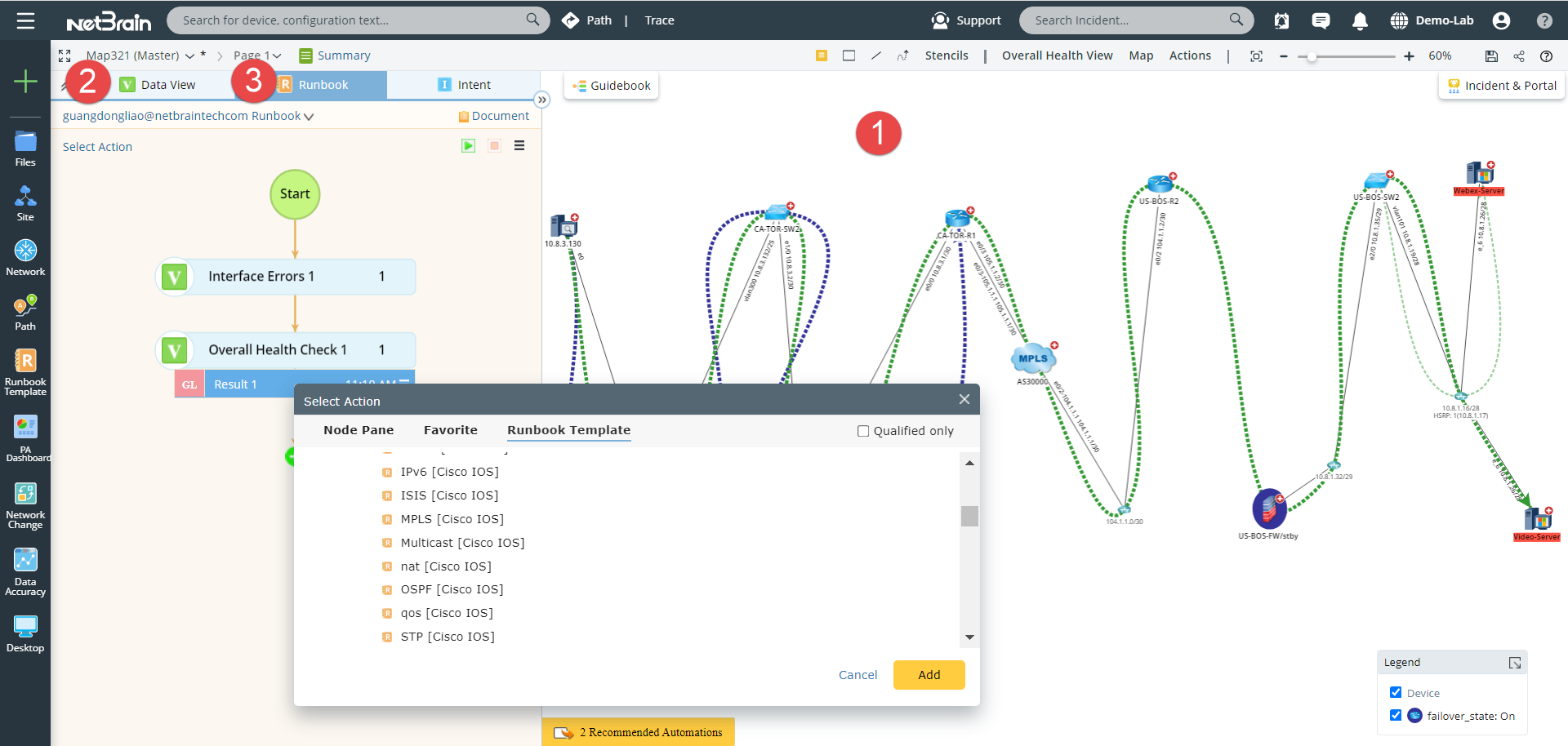
Task: Click the Add button in the dialog
Action: click(929, 674)
